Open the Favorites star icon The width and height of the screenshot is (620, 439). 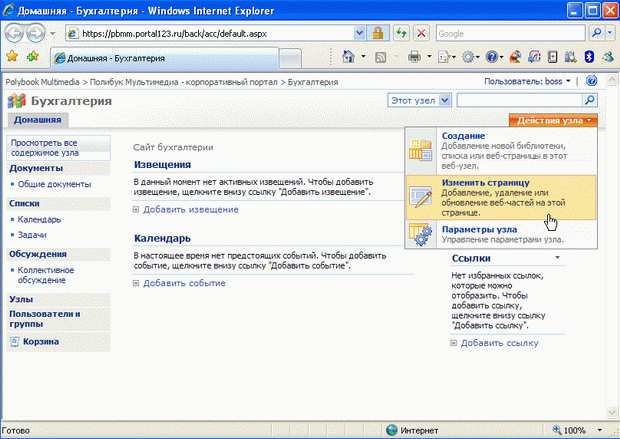click(12, 57)
